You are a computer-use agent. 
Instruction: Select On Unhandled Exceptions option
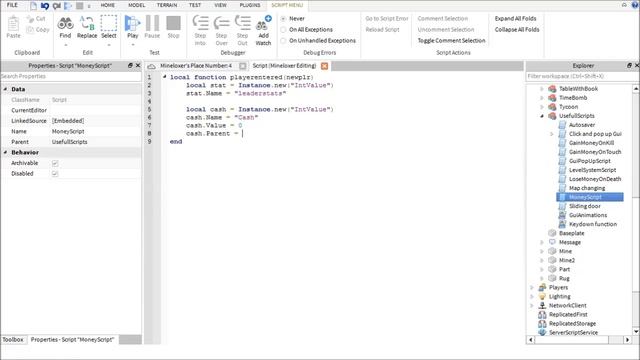click(x=283, y=41)
